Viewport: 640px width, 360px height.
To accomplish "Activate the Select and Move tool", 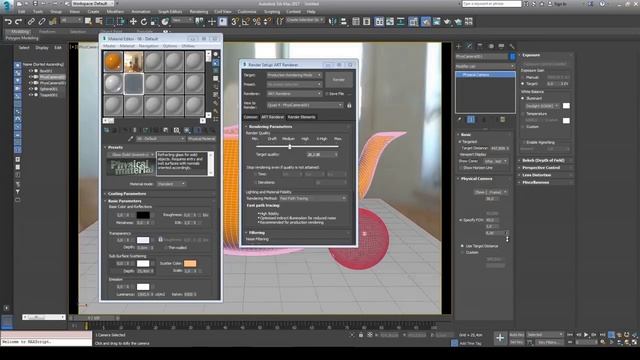I will click(x=133, y=22).
